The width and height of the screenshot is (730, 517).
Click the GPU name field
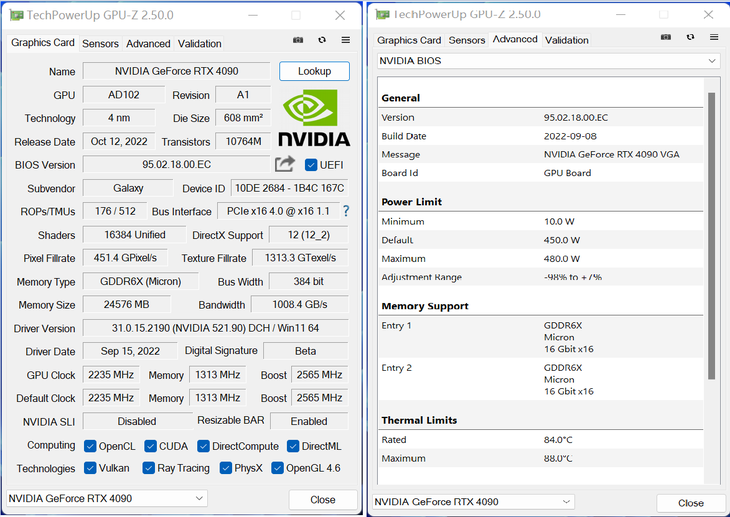pos(176,71)
